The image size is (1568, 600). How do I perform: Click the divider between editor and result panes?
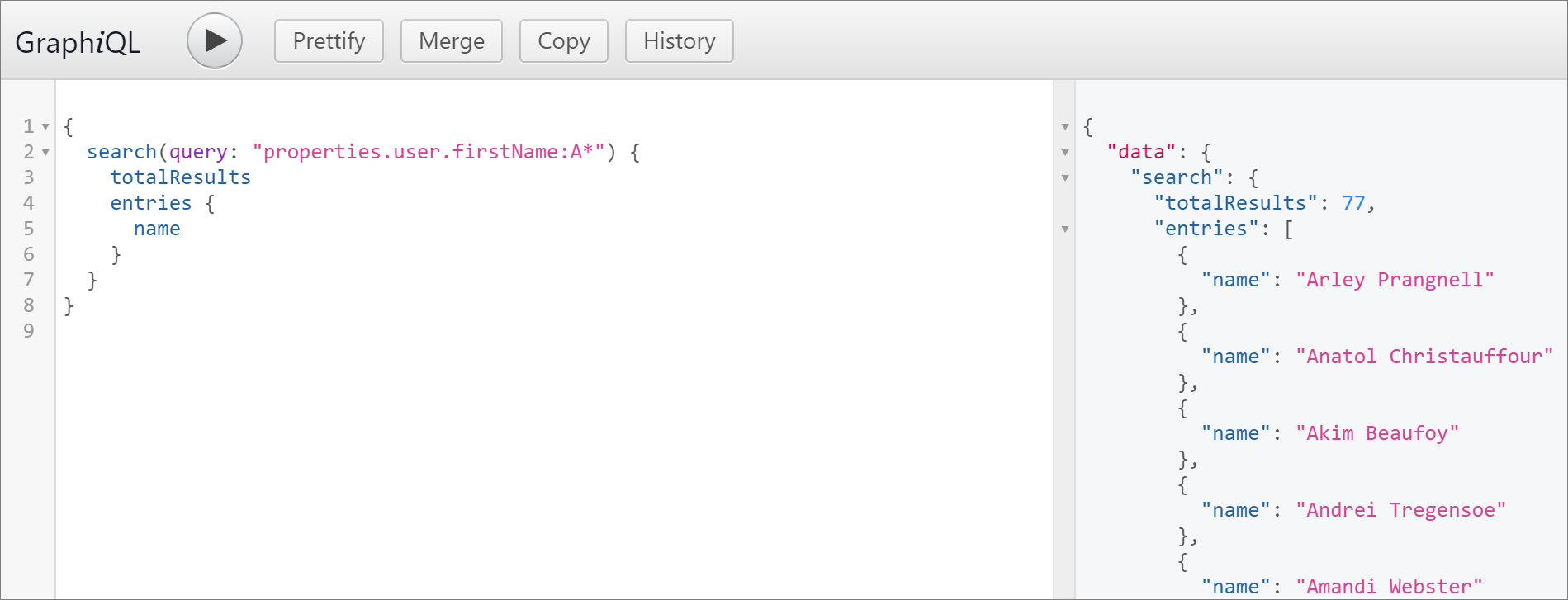point(1063,371)
